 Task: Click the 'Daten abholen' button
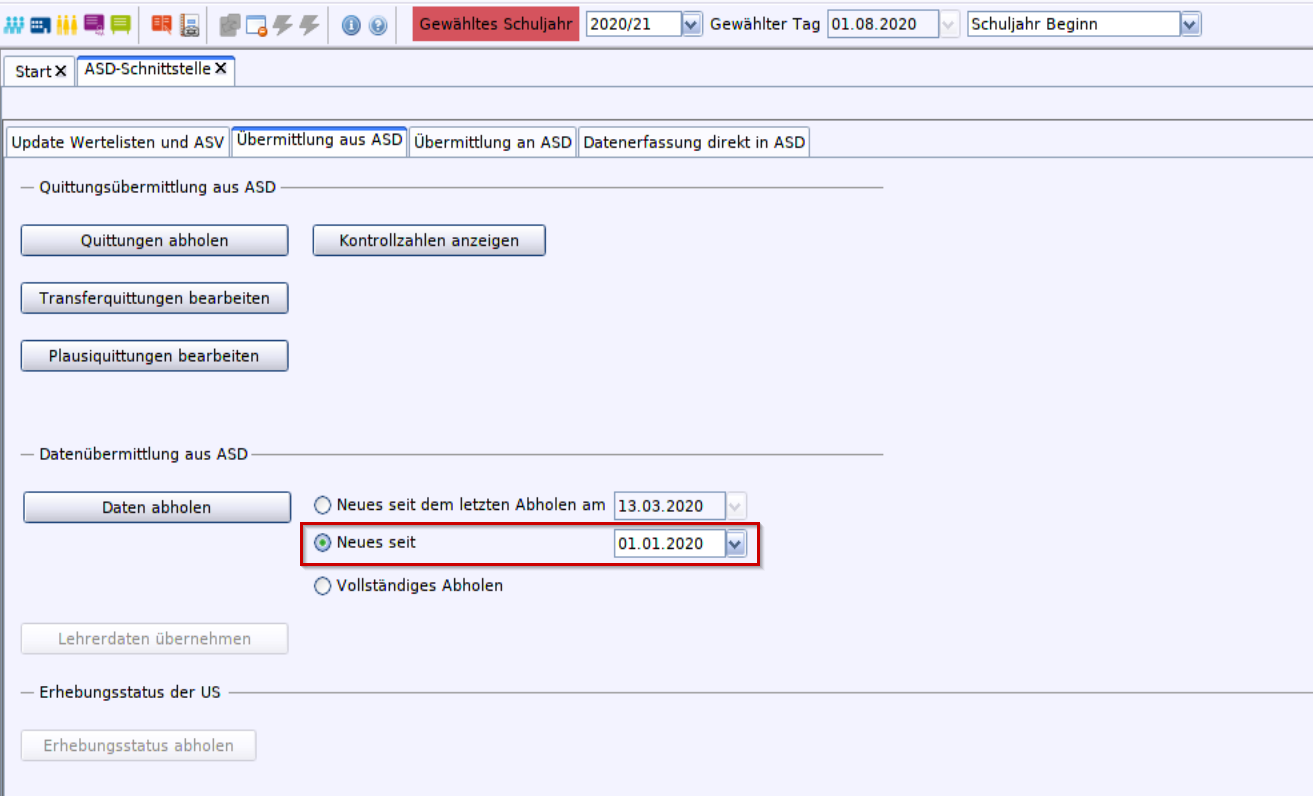point(157,507)
